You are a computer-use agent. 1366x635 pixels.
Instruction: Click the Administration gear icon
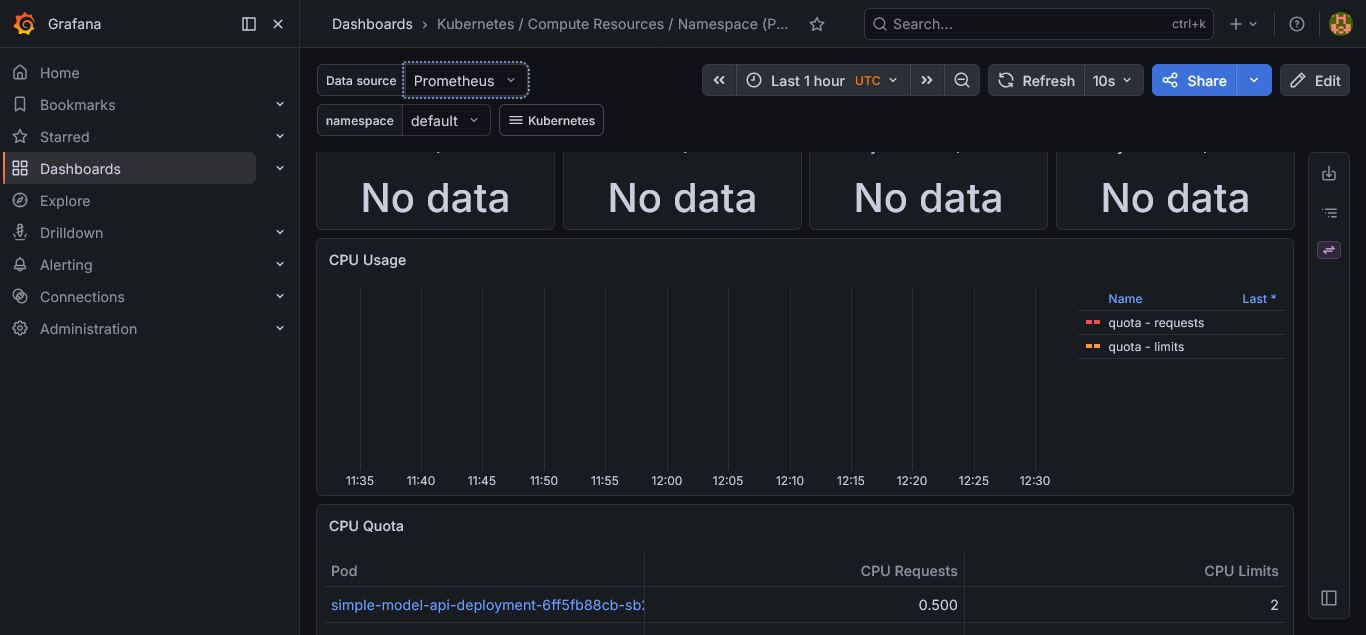[20, 329]
